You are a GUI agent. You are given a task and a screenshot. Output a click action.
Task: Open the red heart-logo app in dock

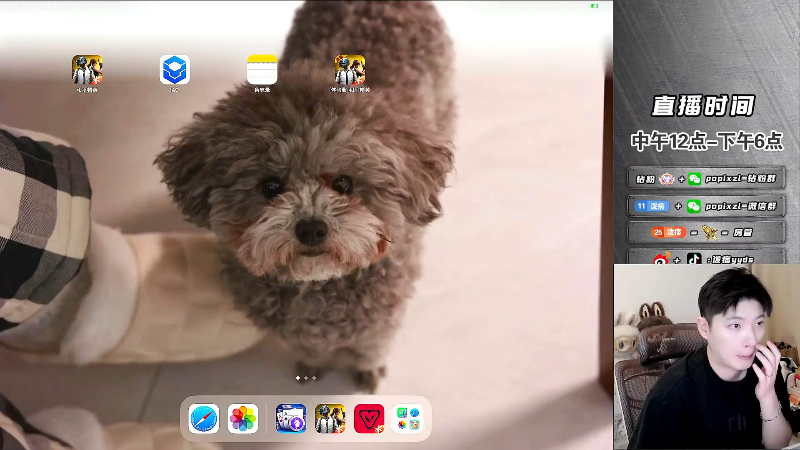click(368, 419)
